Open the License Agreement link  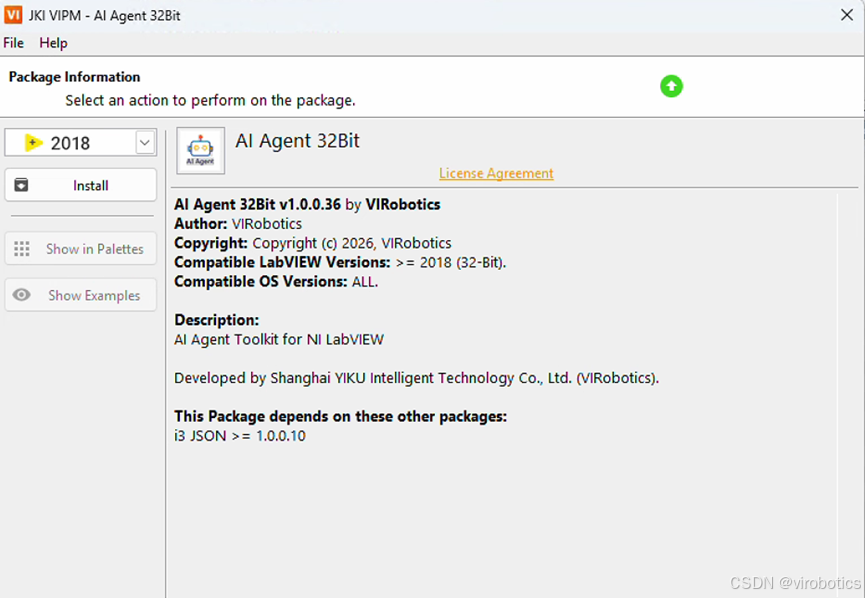(496, 173)
